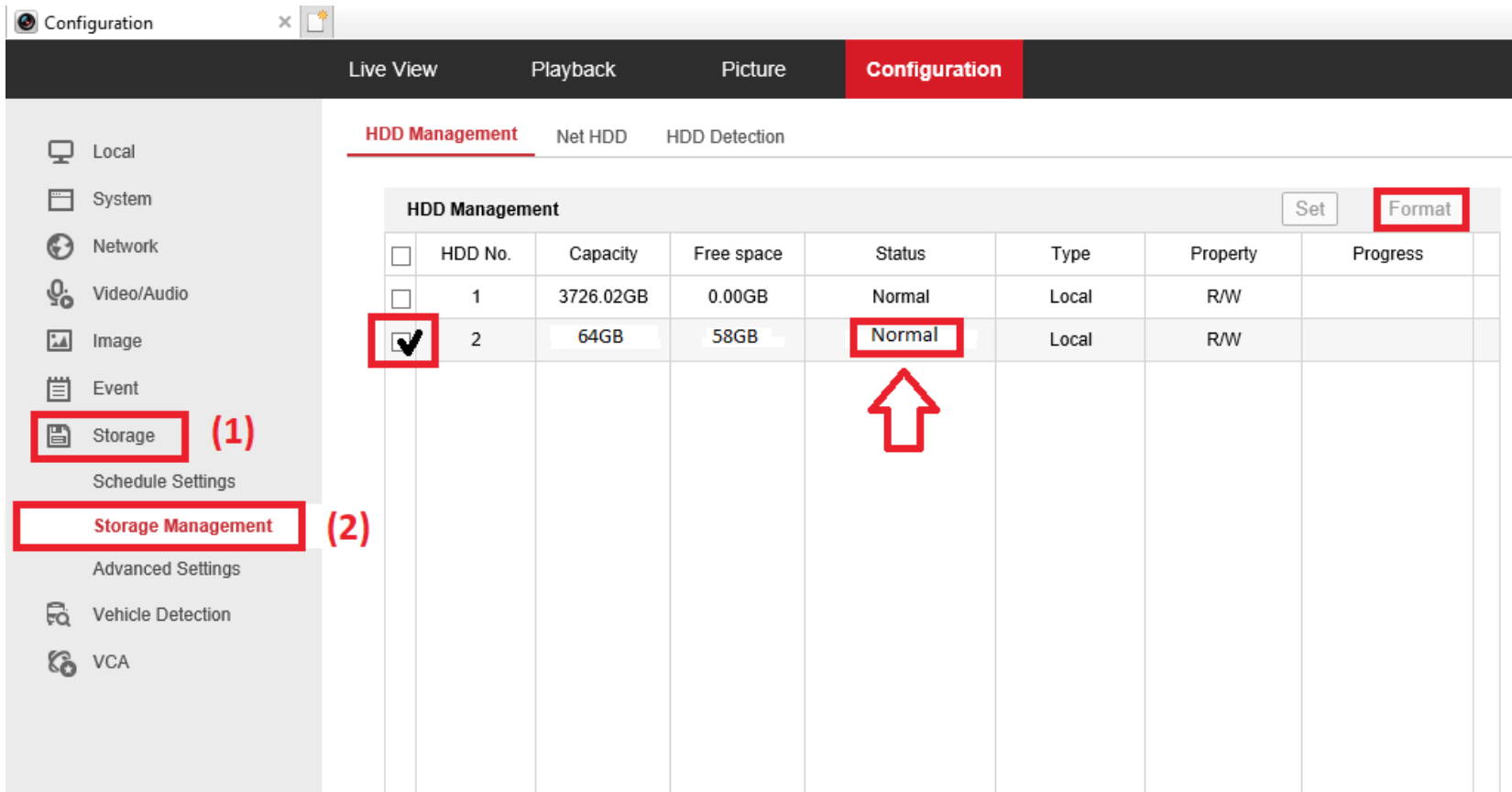
Task: Click the 3726.02GB capacity cell
Action: click(x=603, y=297)
